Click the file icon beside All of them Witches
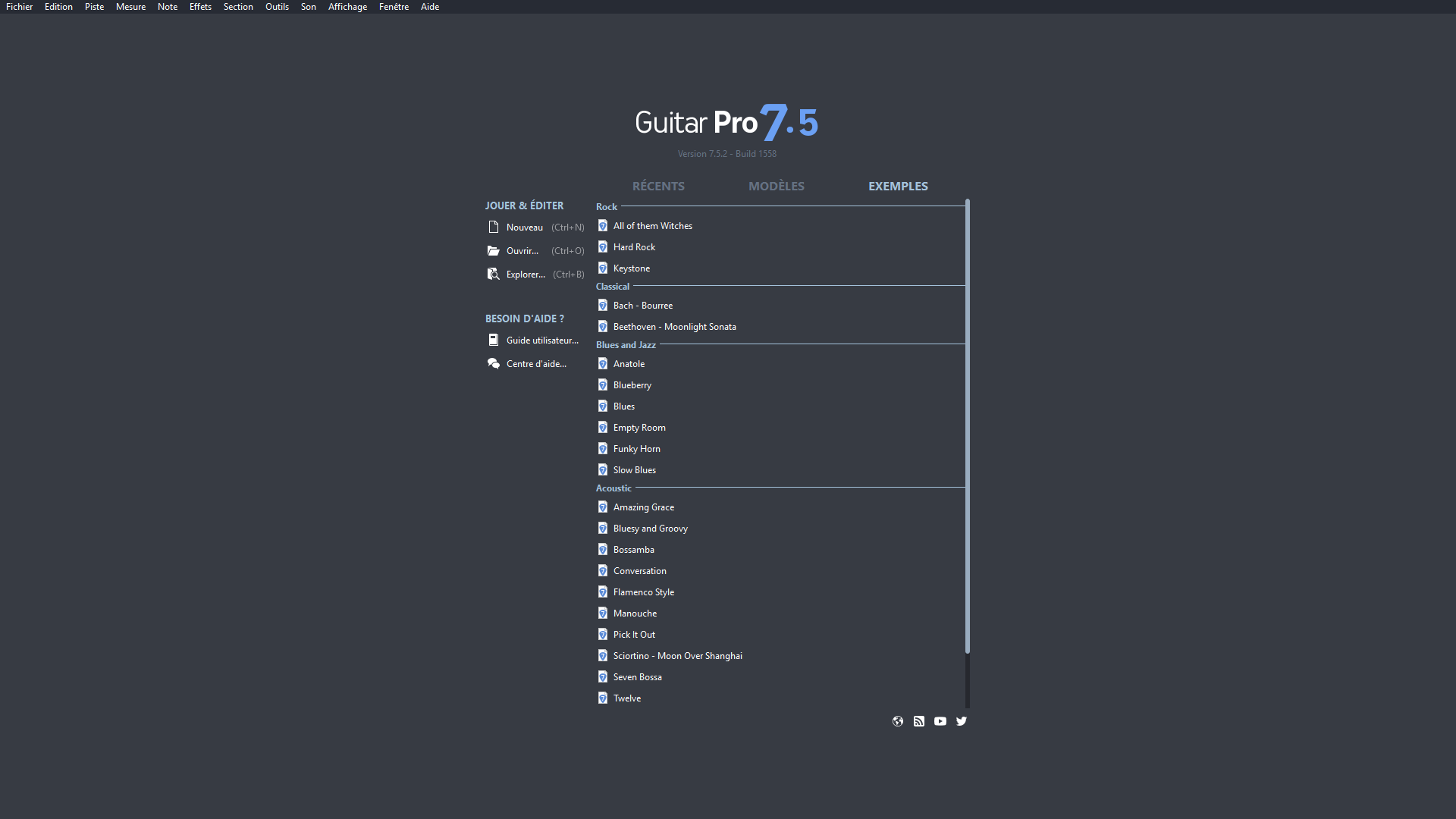Image resolution: width=1456 pixels, height=819 pixels. [x=603, y=225]
